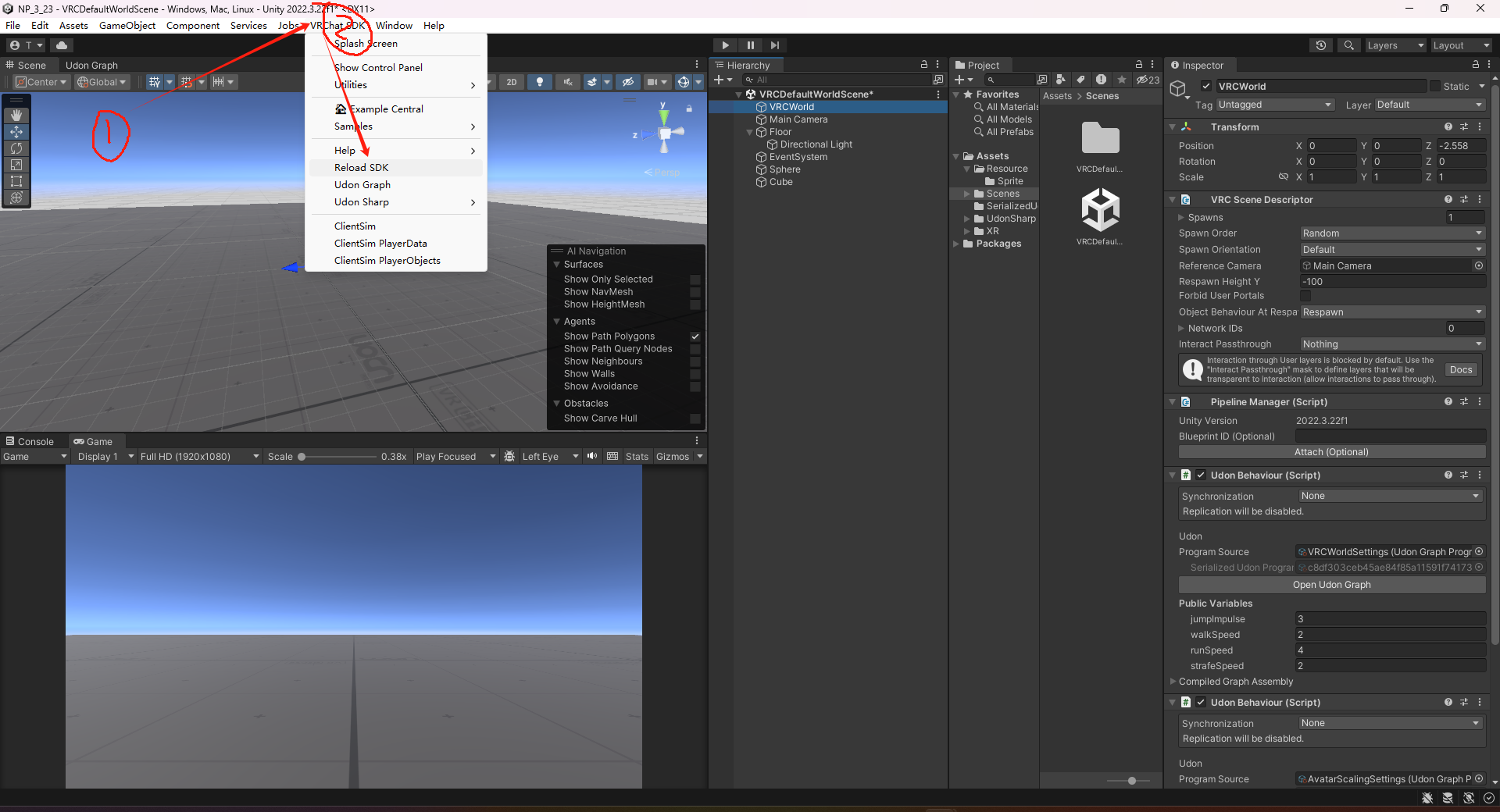The image size is (1500, 812).
Task: Open the Full HD resolution dropdown
Action: point(199,457)
